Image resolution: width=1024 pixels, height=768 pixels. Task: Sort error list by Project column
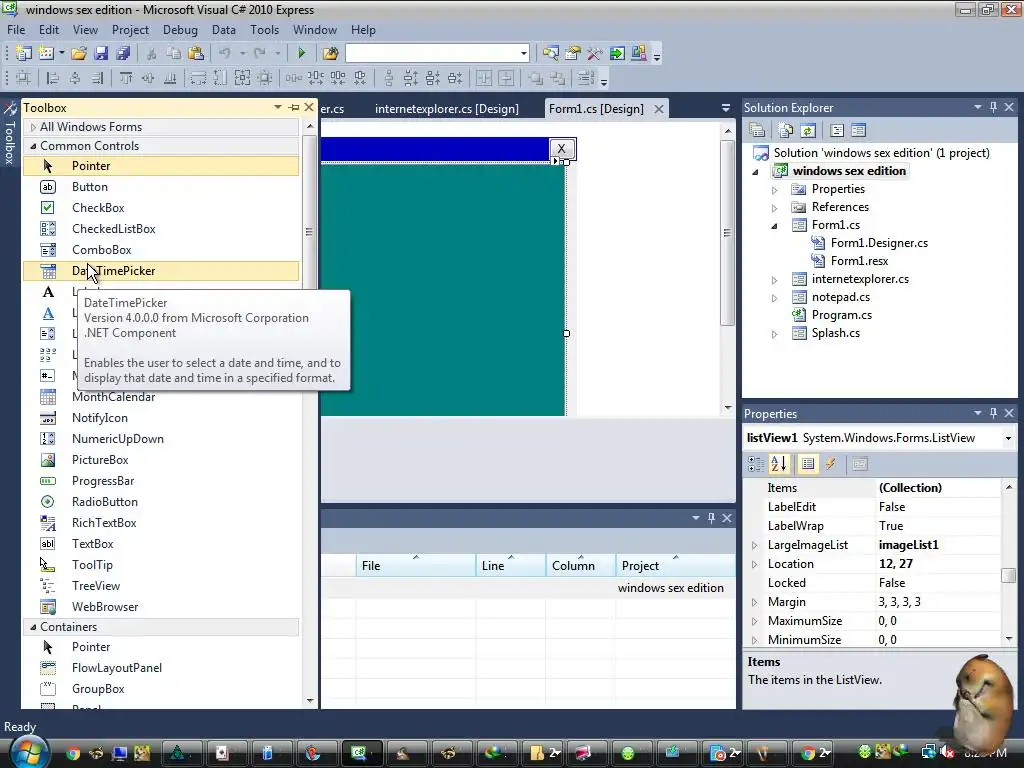(x=675, y=566)
